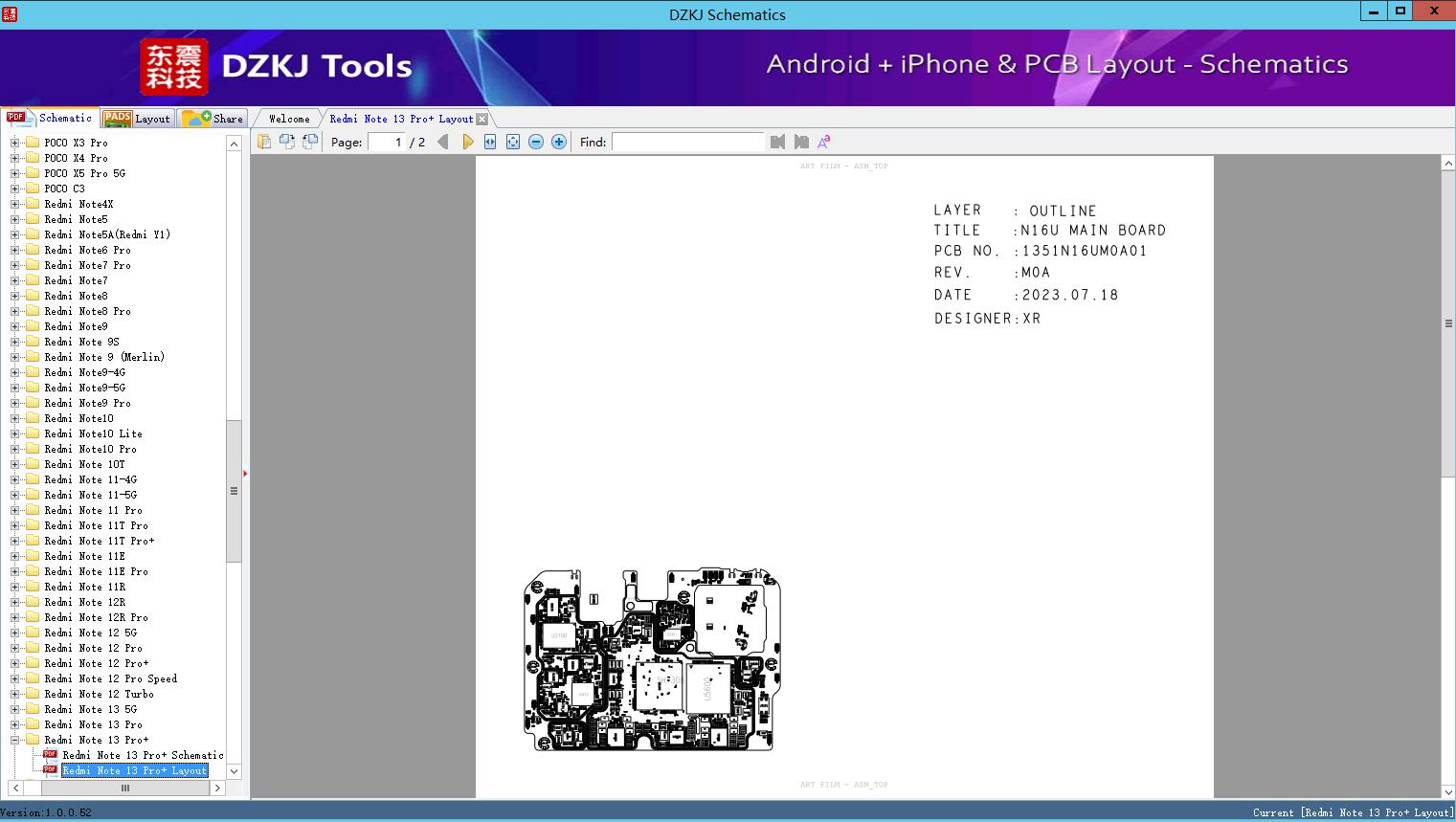The width and height of the screenshot is (1456, 822).
Task: Select Redmi Note 11 Pro tree item
Action: click(x=93, y=510)
